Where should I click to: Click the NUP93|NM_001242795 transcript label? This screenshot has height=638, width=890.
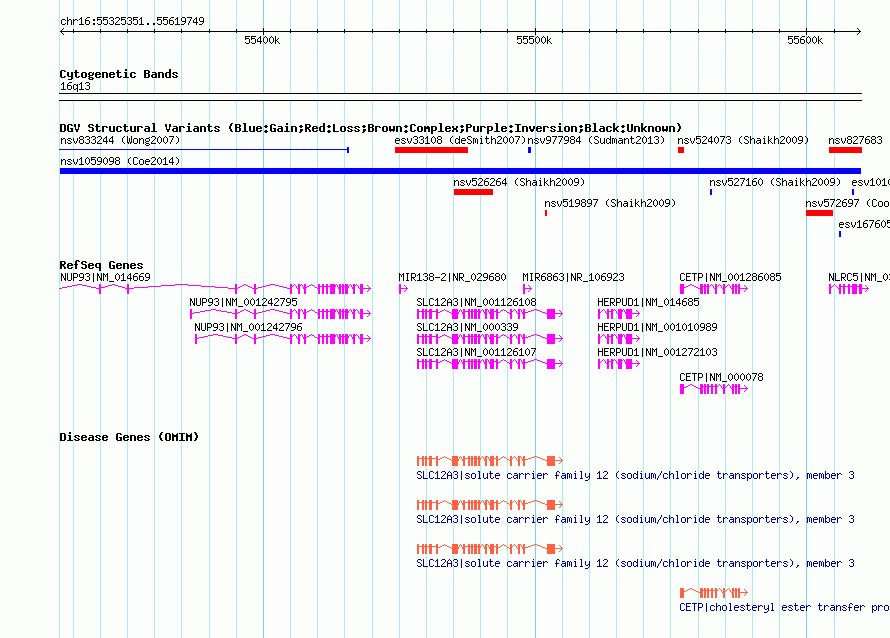243,302
